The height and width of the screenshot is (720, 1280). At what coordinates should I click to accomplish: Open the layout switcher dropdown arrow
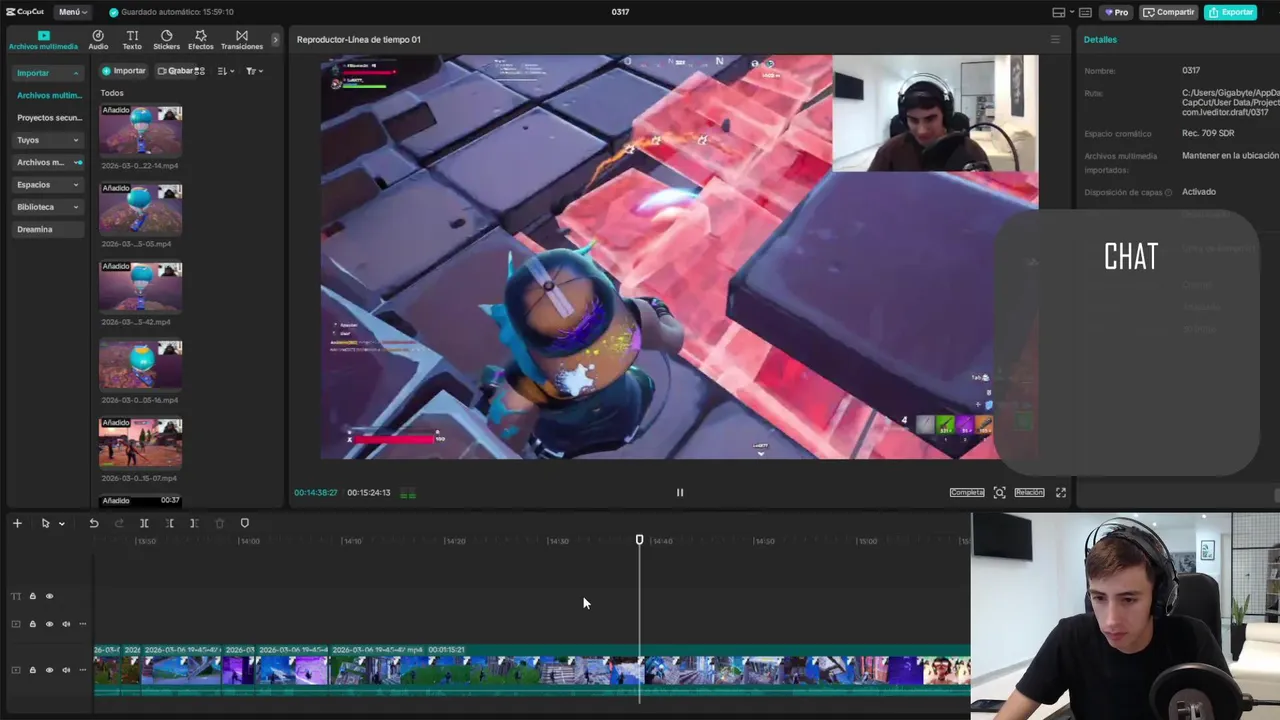(x=1071, y=12)
